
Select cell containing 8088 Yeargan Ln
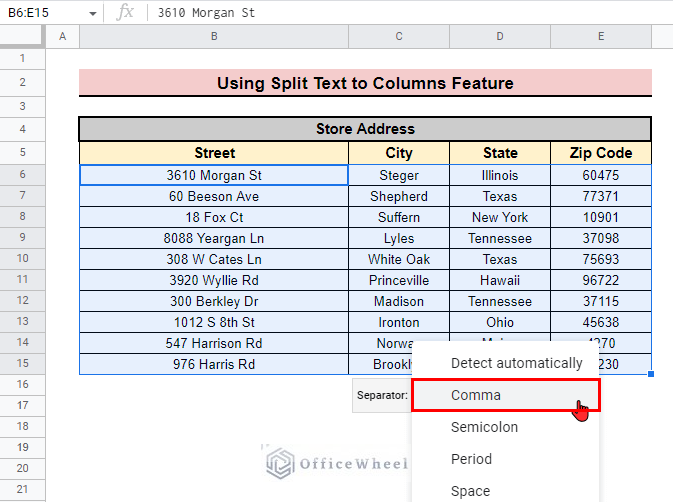(x=214, y=238)
